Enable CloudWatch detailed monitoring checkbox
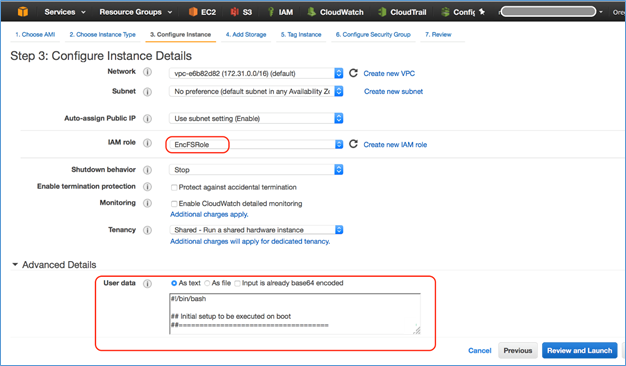The image size is (626, 366). click(x=174, y=204)
